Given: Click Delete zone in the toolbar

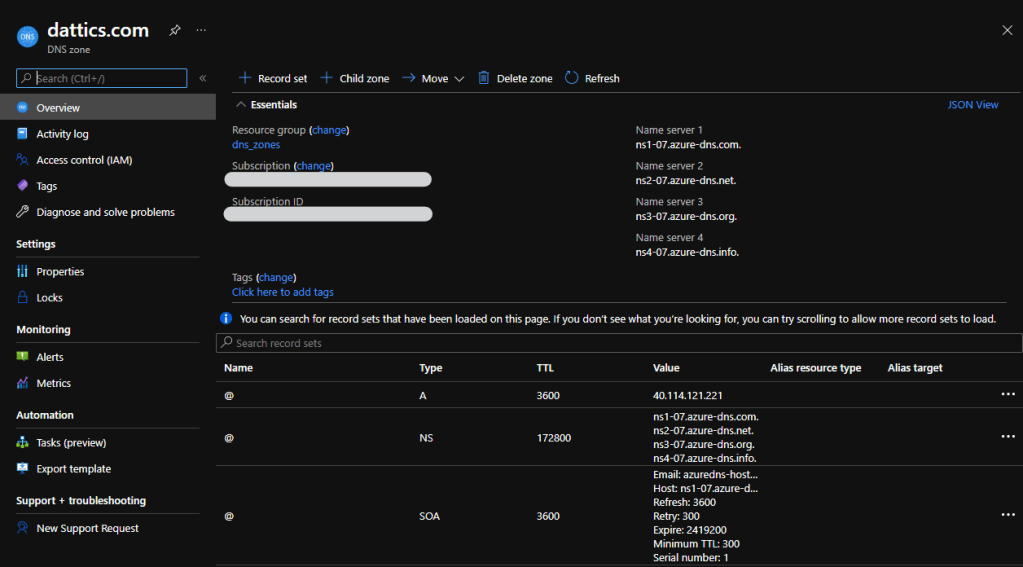Looking at the screenshot, I should (x=515, y=78).
